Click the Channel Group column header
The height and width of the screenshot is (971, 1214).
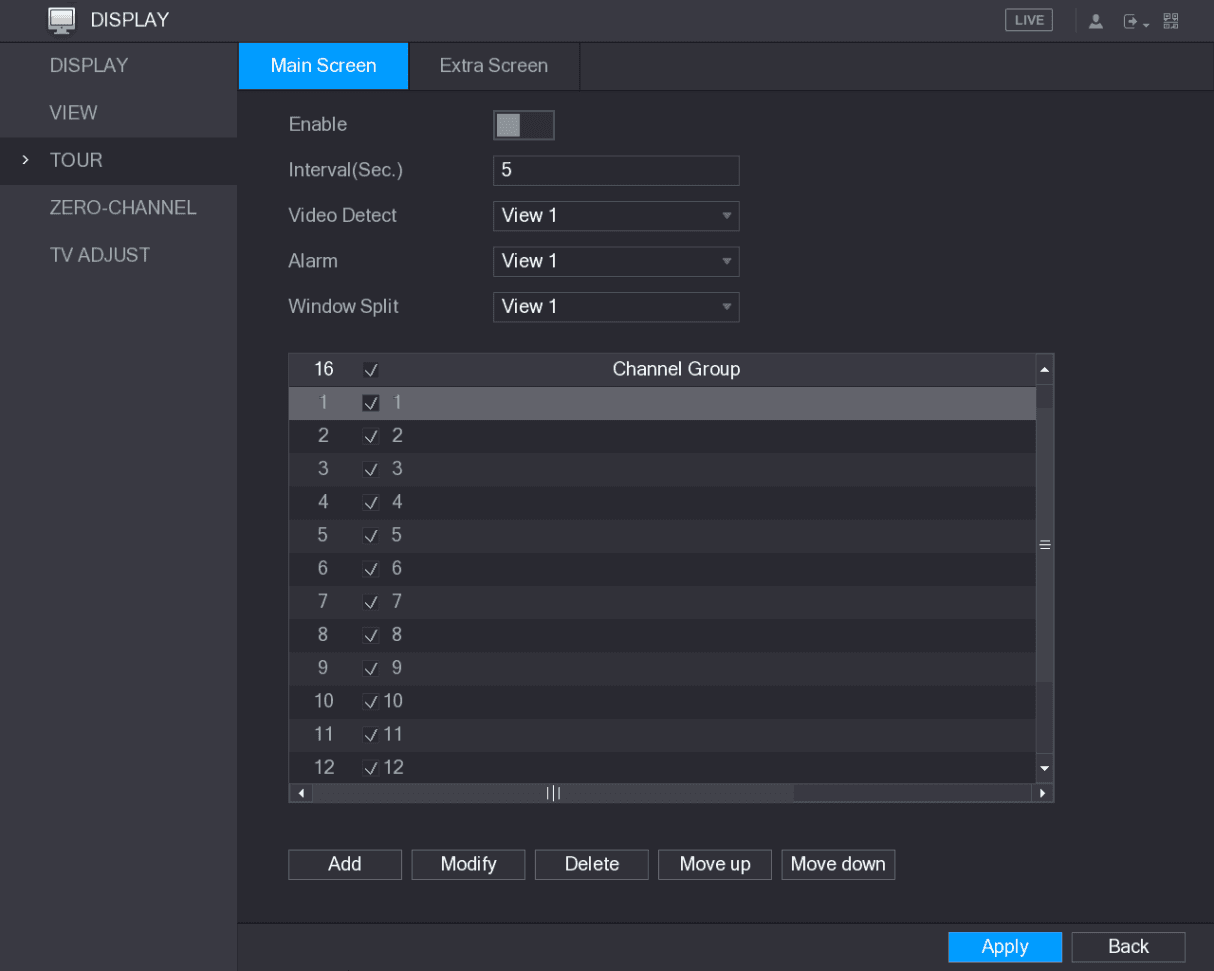[676, 370]
